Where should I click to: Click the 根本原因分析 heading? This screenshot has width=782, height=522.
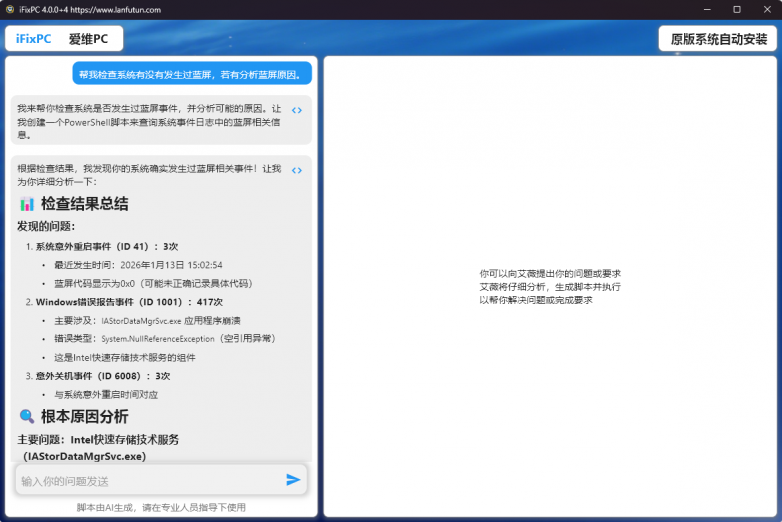(84, 416)
